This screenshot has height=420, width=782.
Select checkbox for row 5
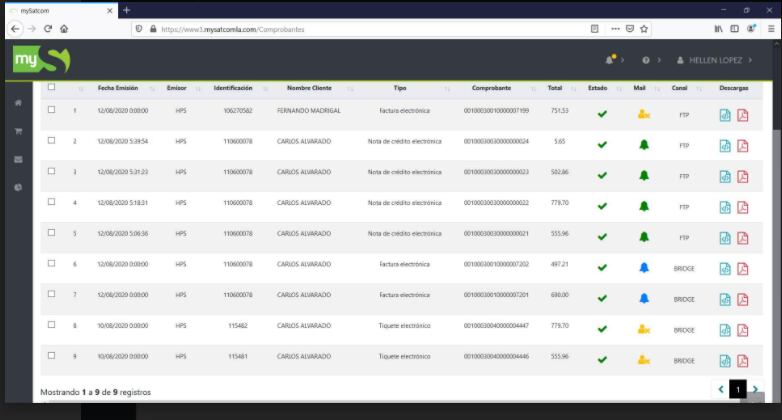click(x=51, y=233)
